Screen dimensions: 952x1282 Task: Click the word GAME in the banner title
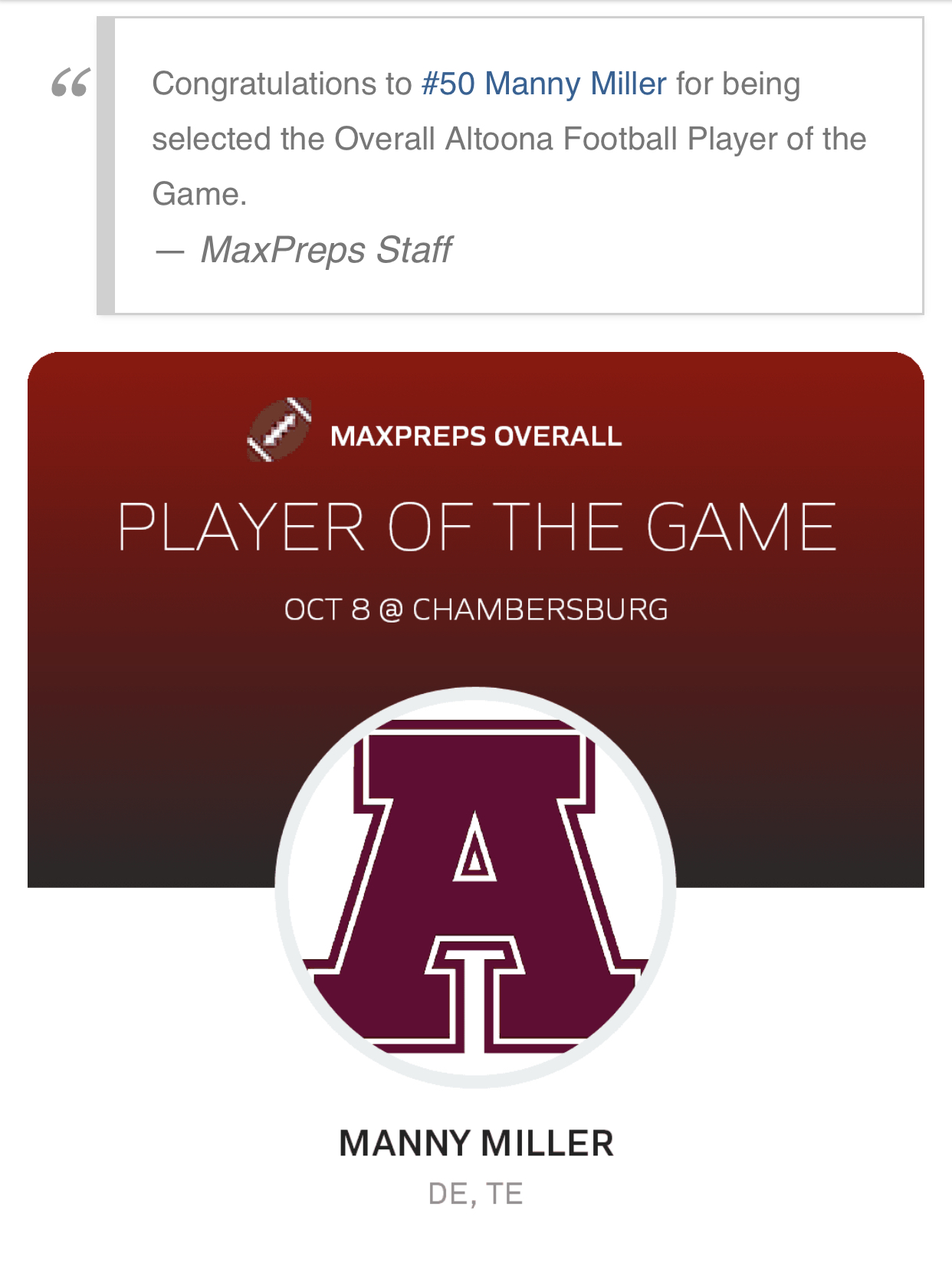(741, 527)
